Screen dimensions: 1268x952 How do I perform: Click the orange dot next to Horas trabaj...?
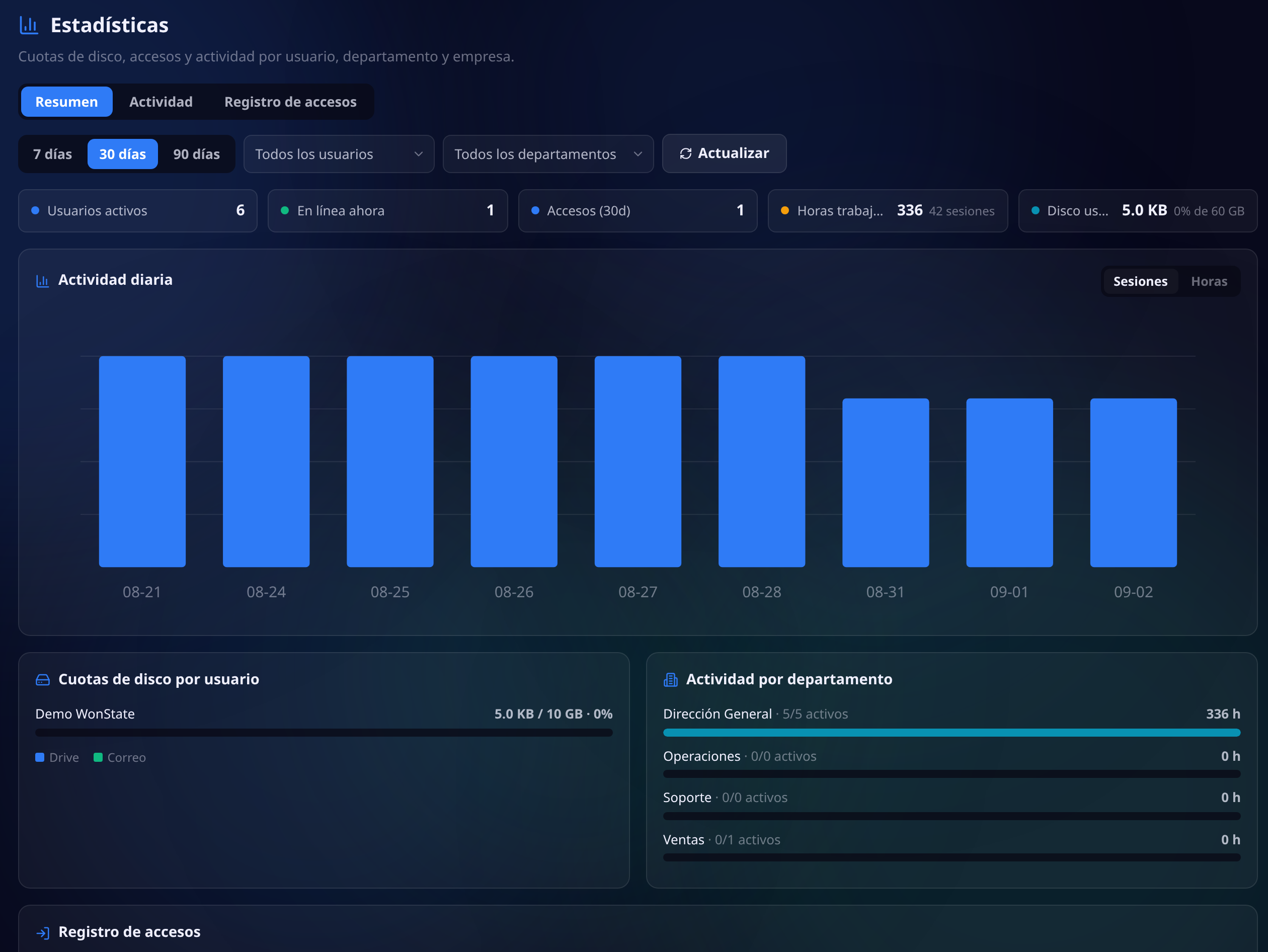[785, 210]
